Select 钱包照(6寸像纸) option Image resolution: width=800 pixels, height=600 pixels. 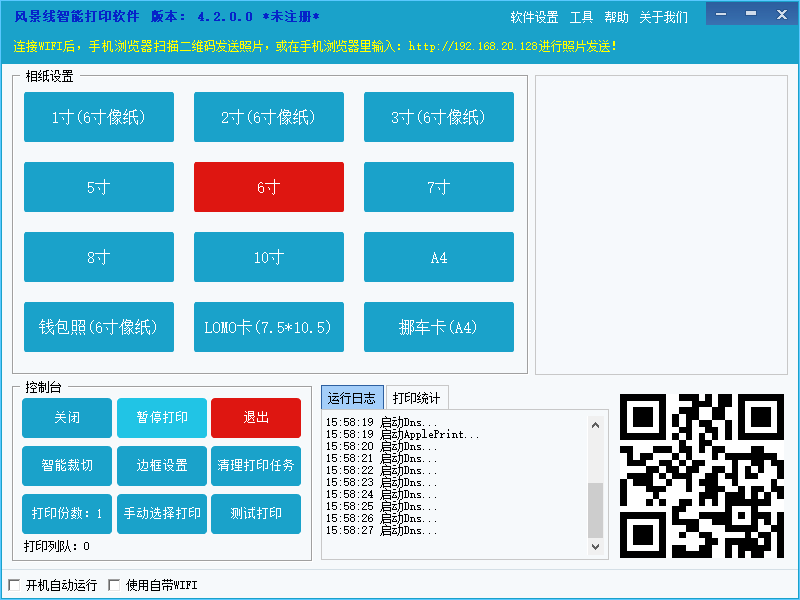(x=99, y=327)
